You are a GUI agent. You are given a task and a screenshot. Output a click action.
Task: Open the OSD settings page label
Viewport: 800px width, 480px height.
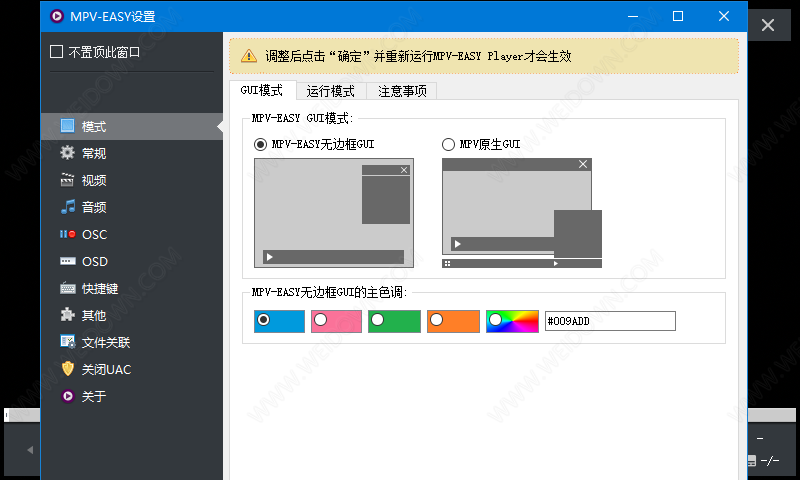point(95,261)
